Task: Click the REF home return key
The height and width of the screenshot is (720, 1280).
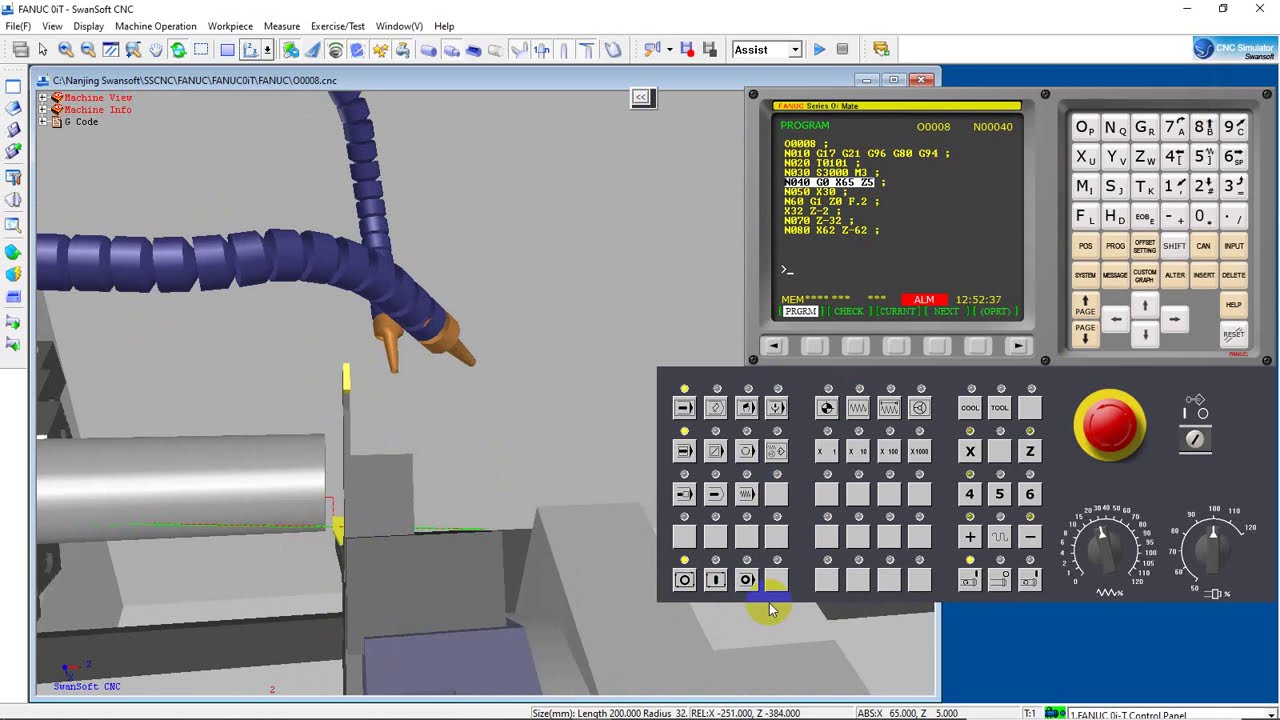Action: (x=827, y=408)
